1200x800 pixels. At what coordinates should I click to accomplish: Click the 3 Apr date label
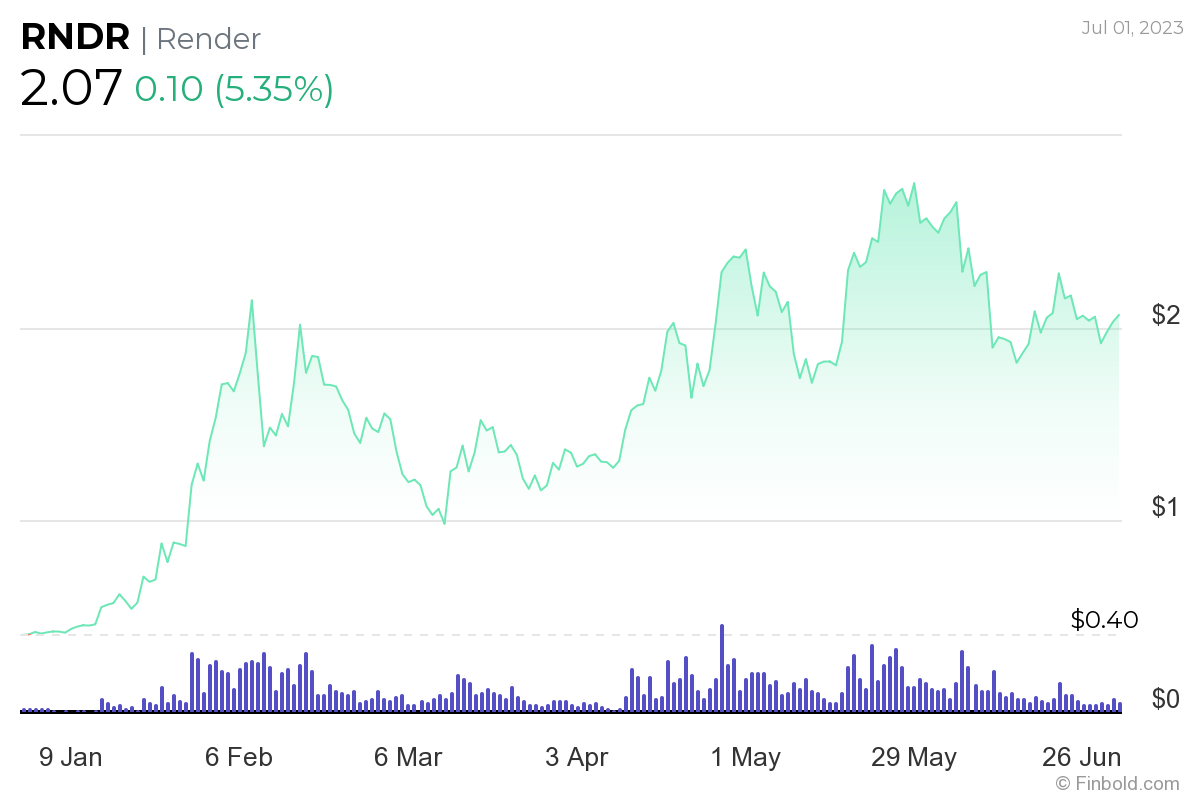[x=577, y=757]
